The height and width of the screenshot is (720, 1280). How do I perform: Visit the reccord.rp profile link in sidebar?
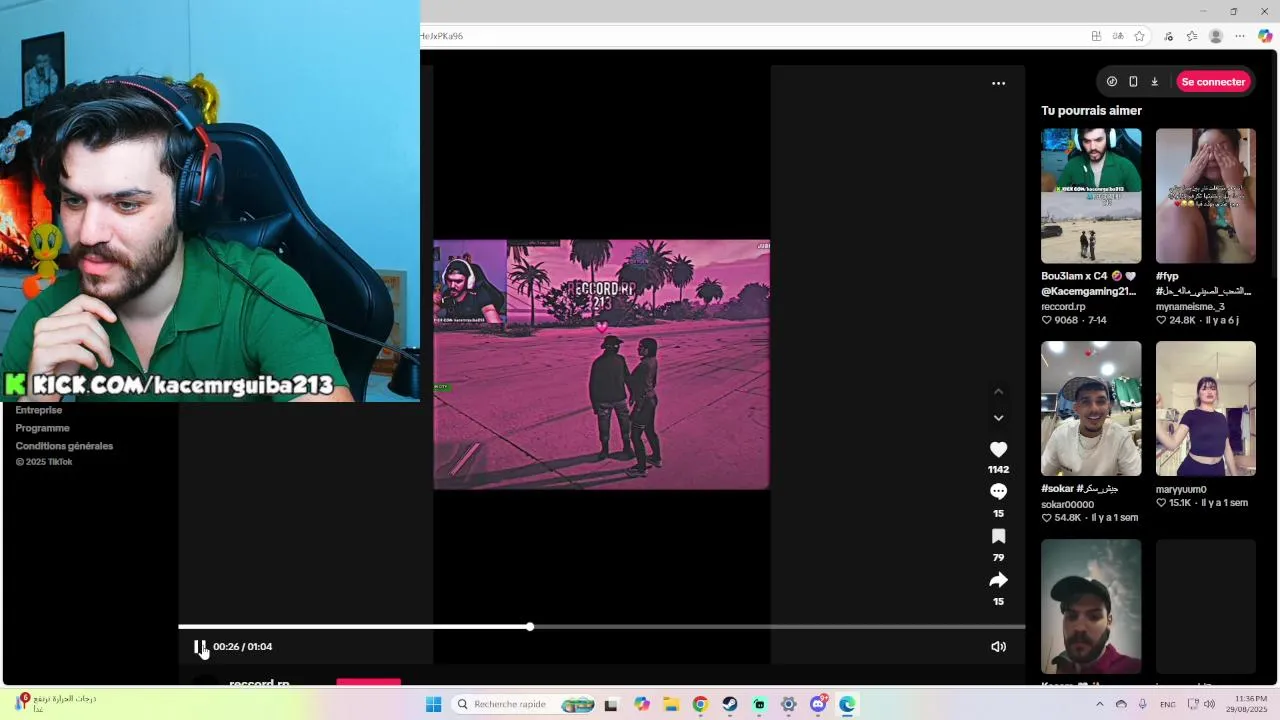(1063, 307)
